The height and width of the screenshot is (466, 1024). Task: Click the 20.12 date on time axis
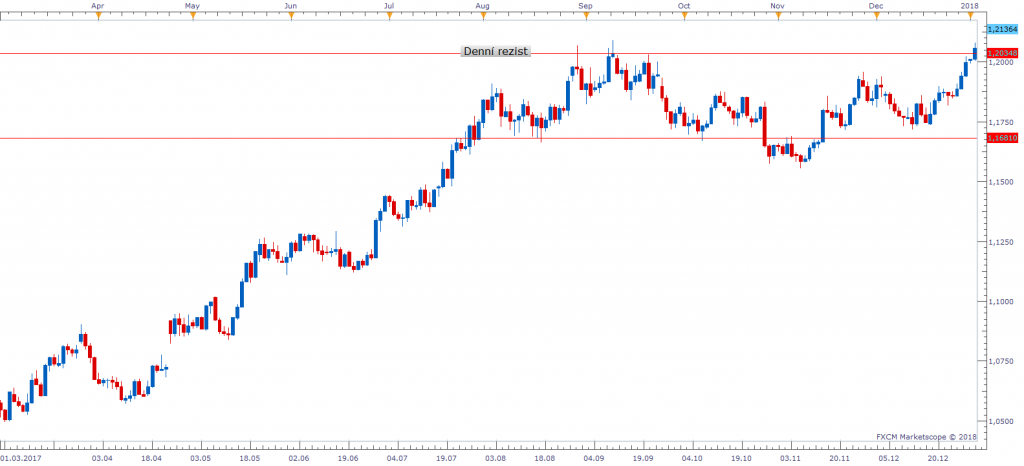(x=937, y=456)
